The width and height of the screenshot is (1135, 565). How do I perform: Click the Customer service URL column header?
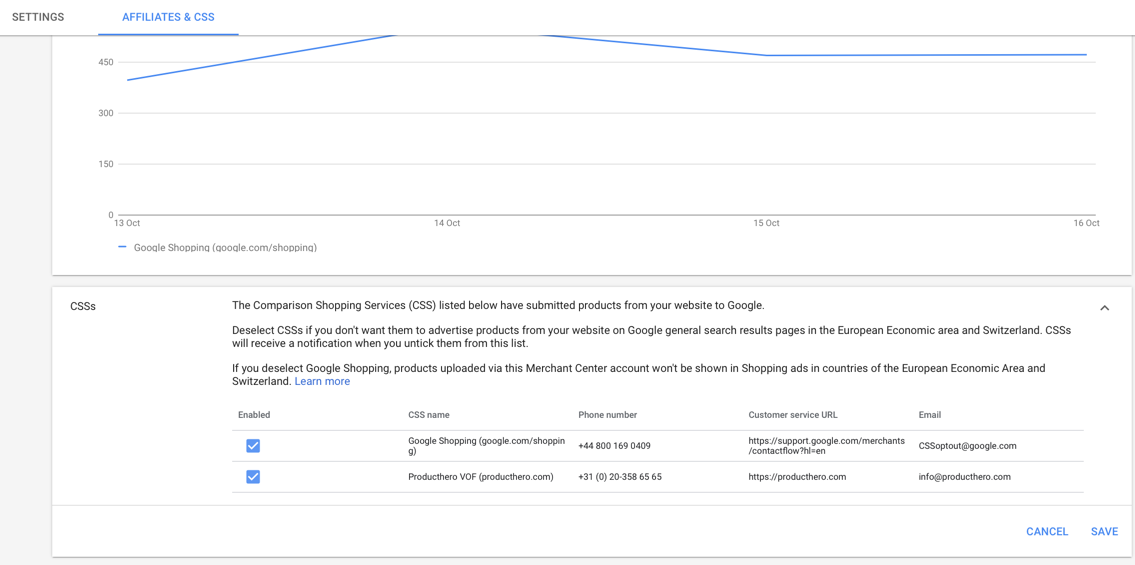point(792,415)
